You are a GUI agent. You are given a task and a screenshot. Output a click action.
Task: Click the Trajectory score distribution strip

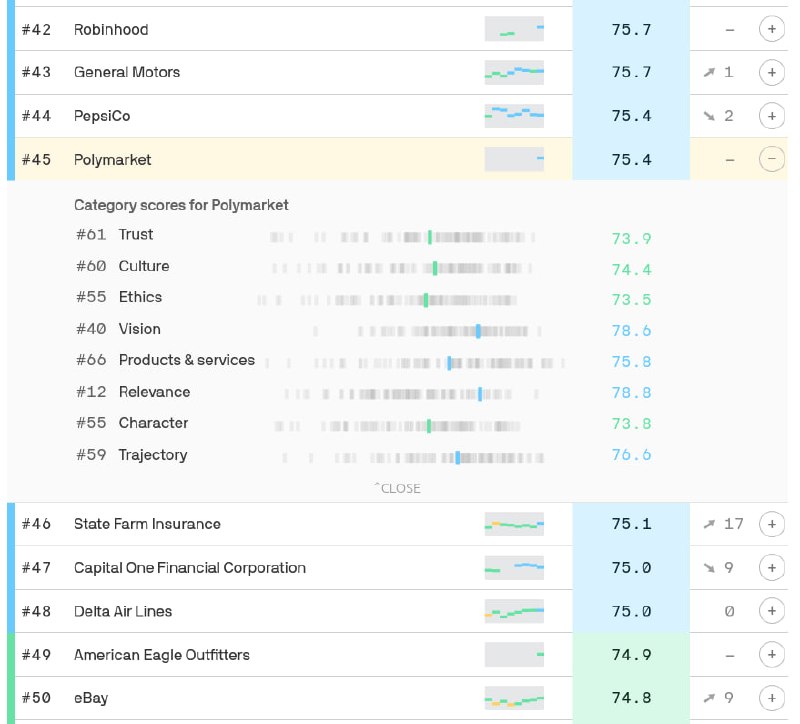pyautogui.click(x=413, y=458)
